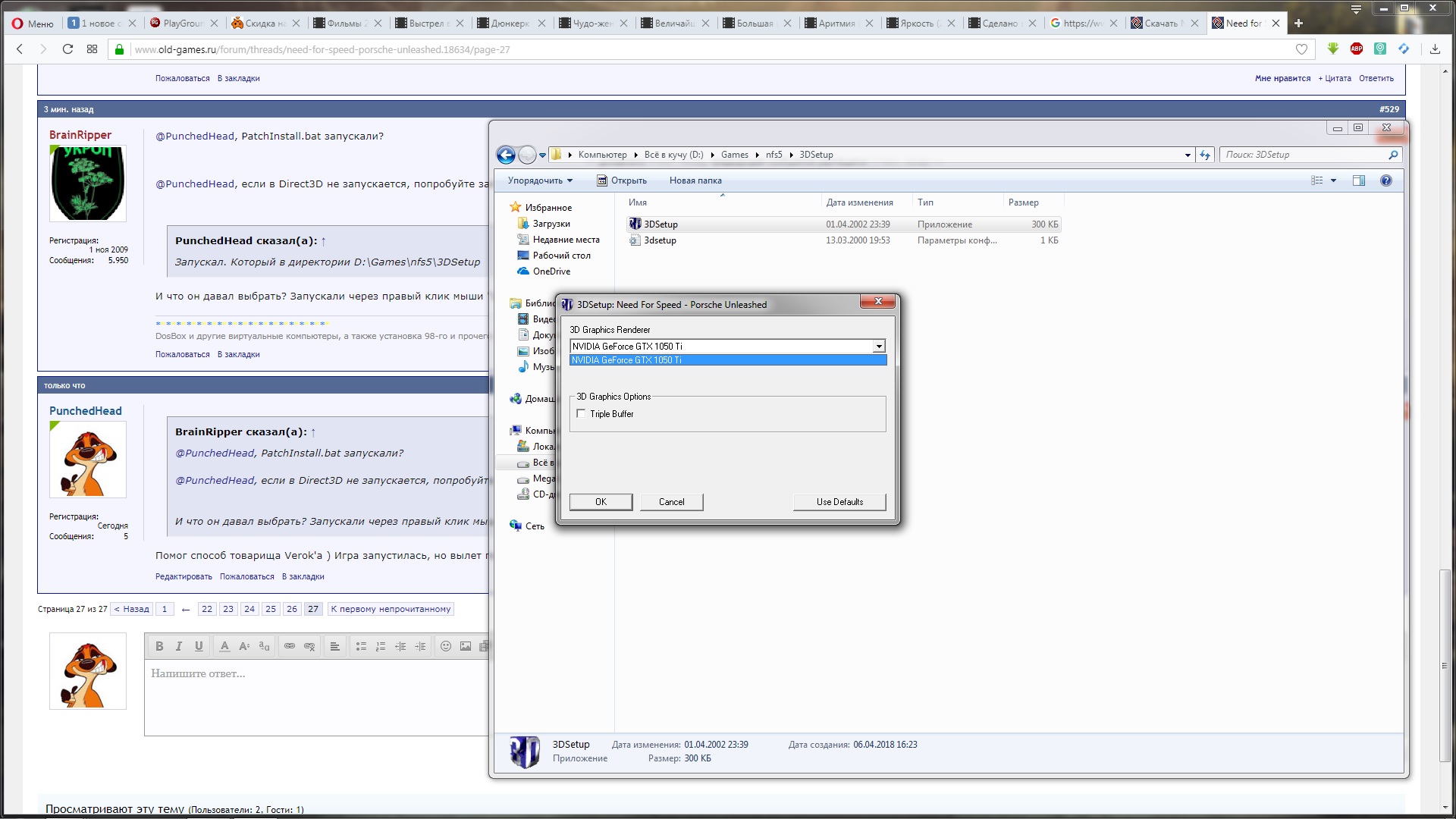Click the italic formatting icon
The image size is (1456, 819).
[179, 646]
